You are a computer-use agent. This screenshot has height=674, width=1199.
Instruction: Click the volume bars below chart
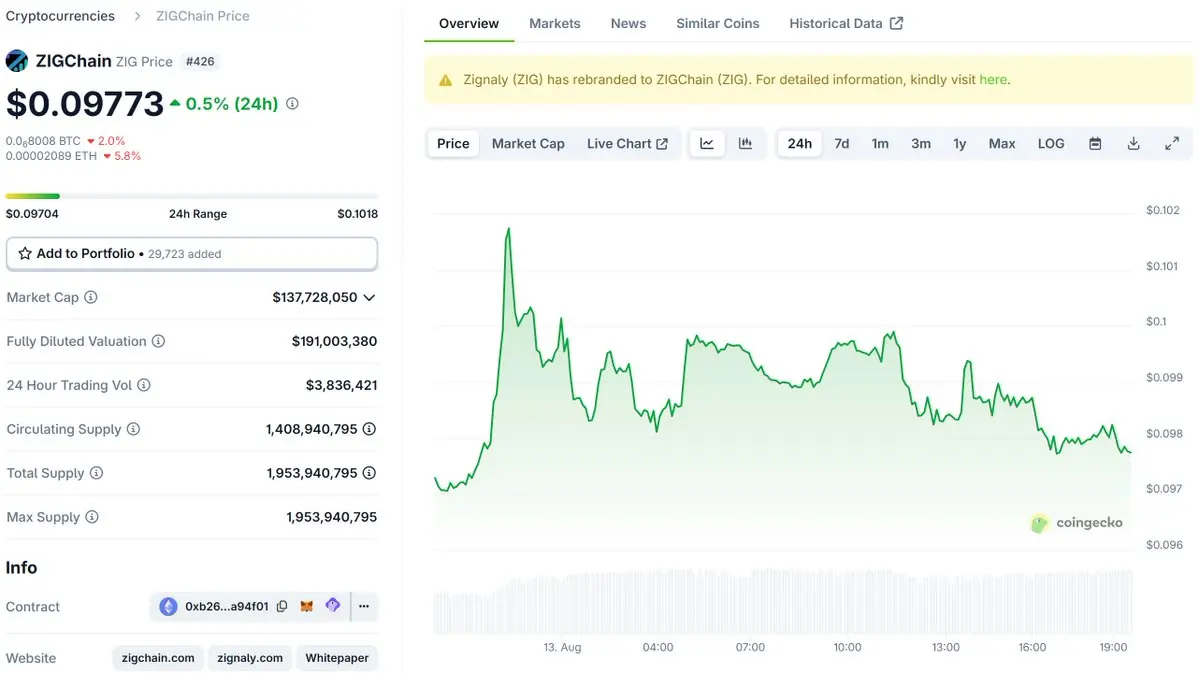[x=783, y=601]
